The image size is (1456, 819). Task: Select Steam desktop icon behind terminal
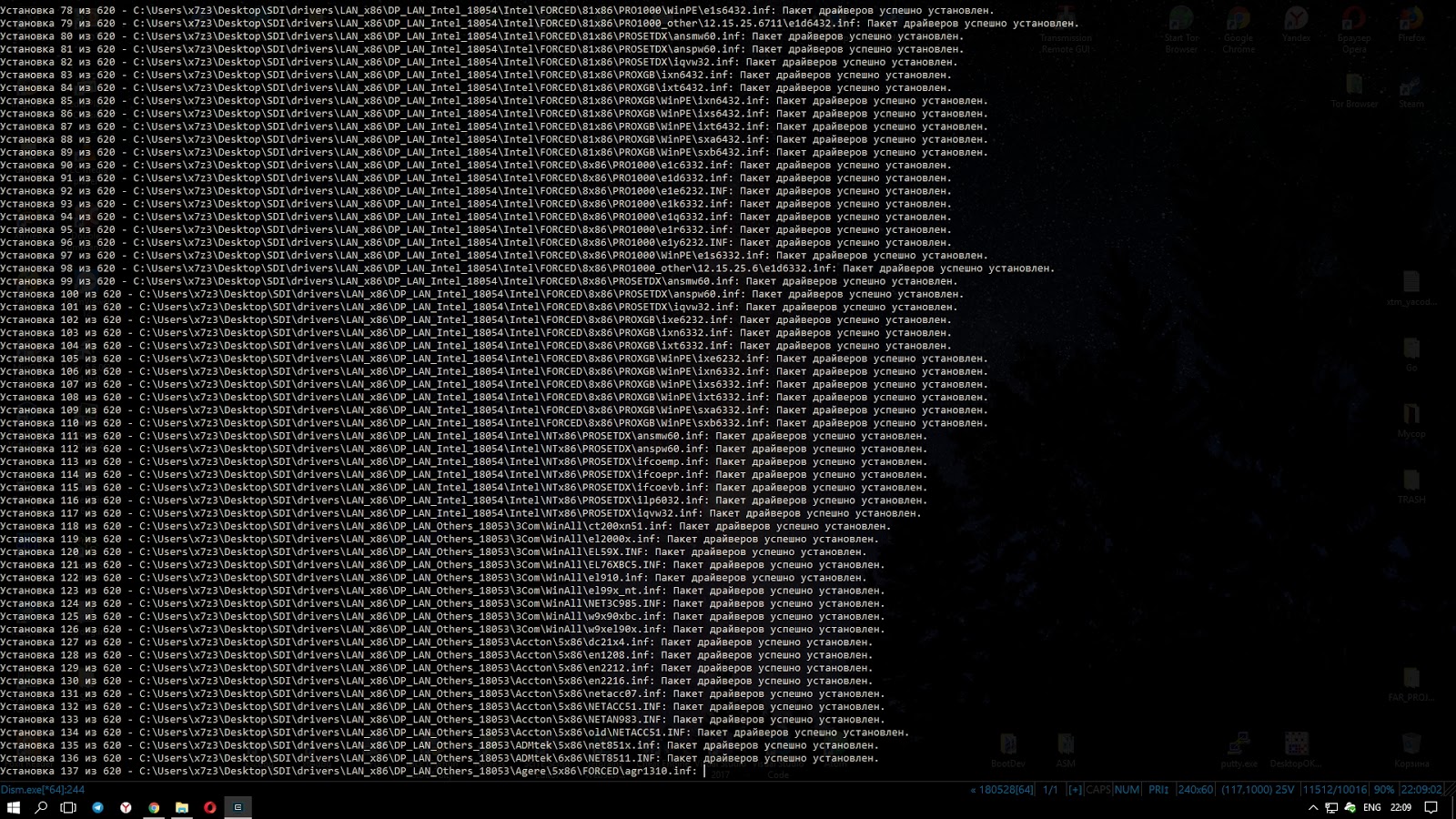coord(1411,91)
